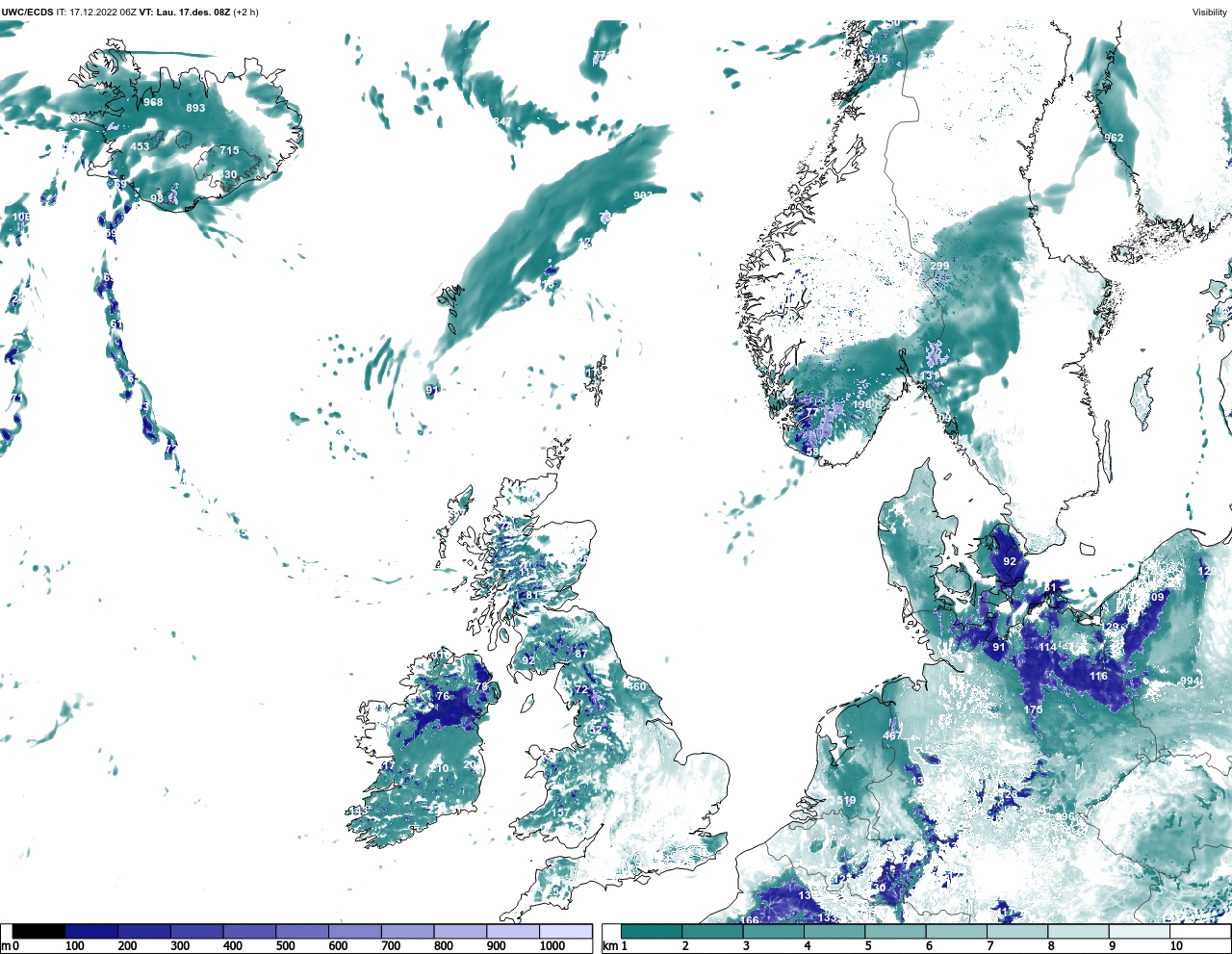Click the 'VT: Lau. 17.des. 08Z' valid time
Image resolution: width=1232 pixels, height=954 pixels.
tap(185, 13)
